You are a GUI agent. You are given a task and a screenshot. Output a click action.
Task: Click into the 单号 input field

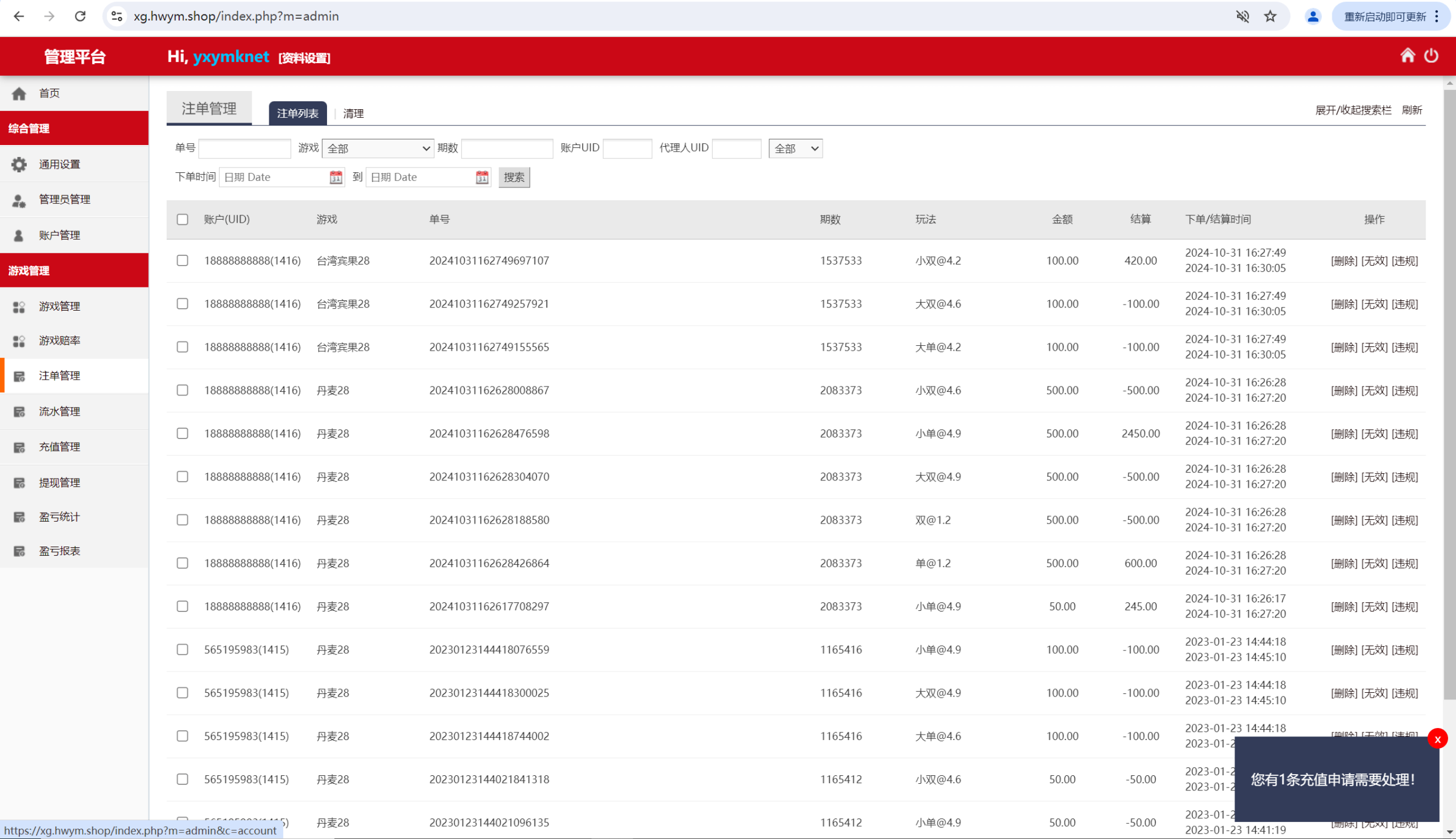[x=244, y=149]
